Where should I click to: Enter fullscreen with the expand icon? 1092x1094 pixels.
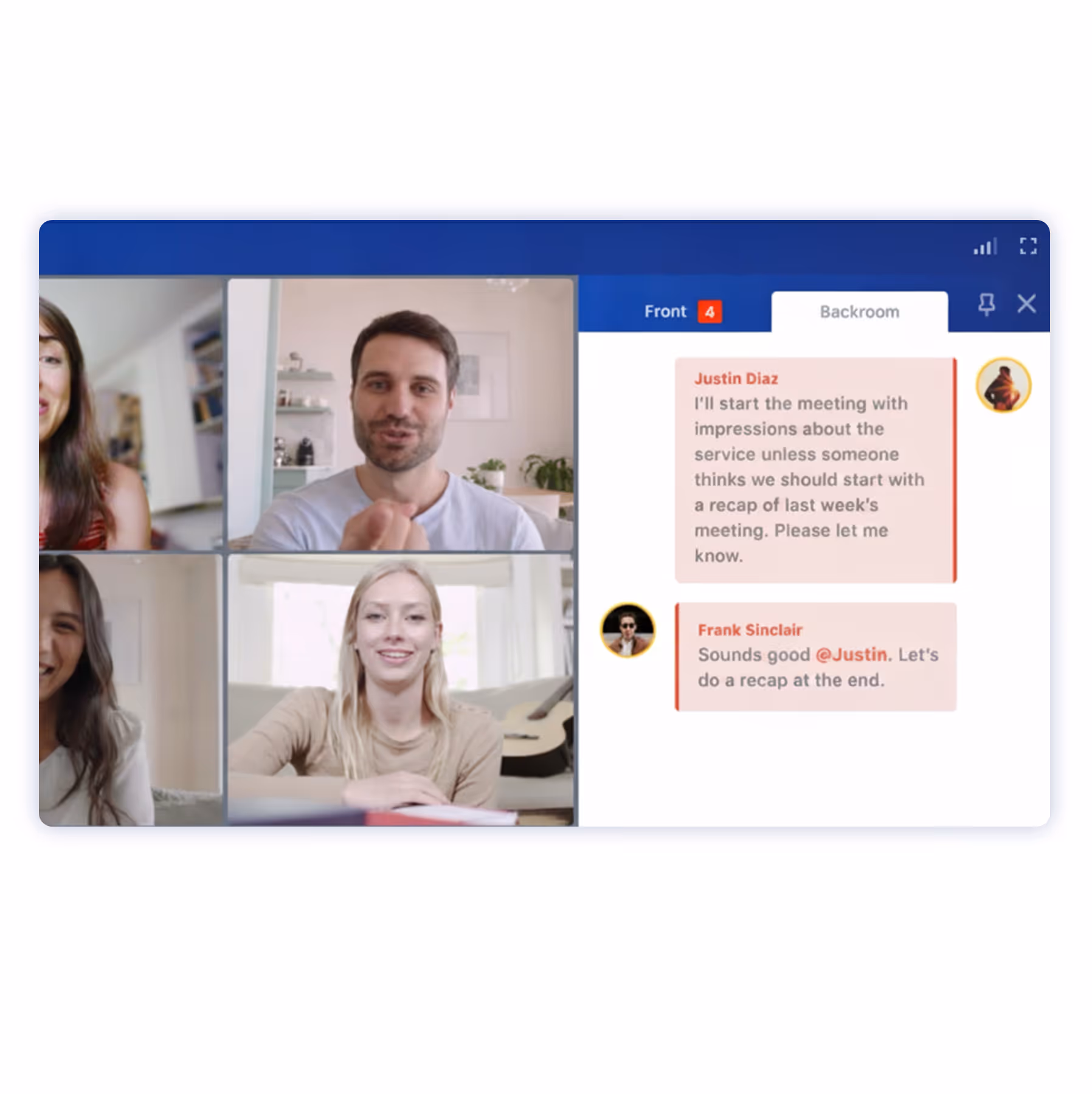pos(1028,246)
